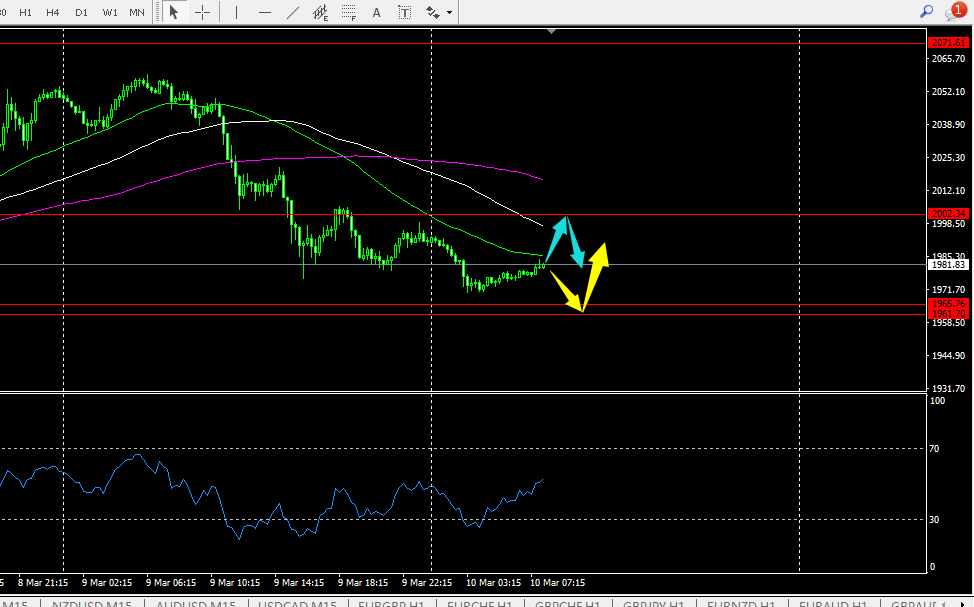
Task: Select the MN monthly timeframe button
Action: 137,12
